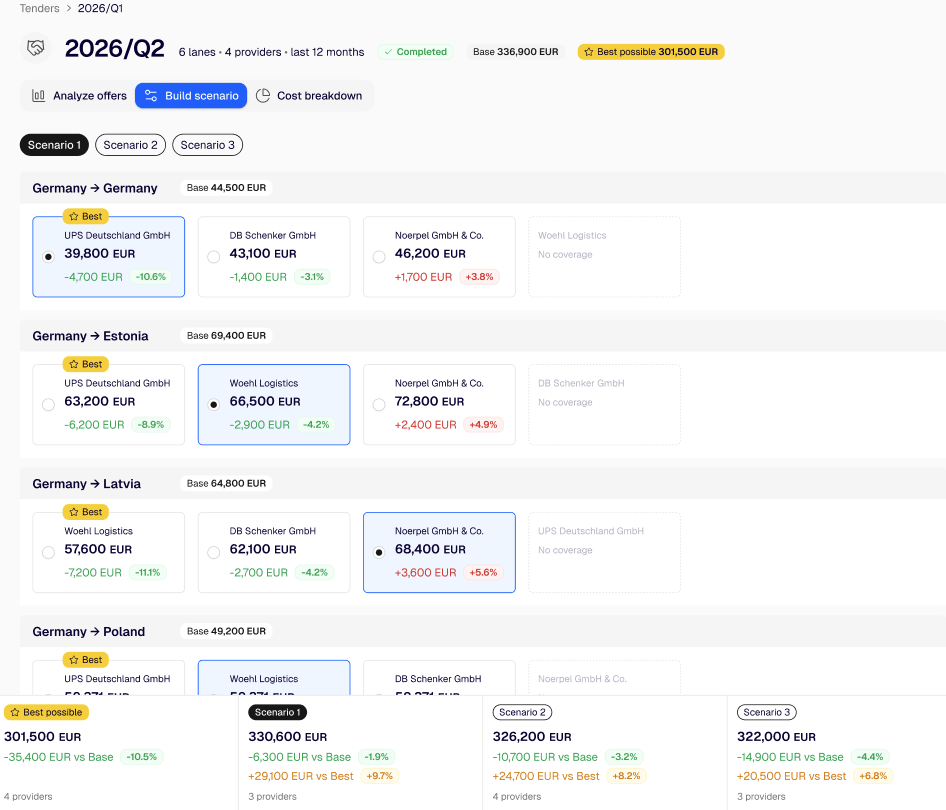
Task: Click the Scenario 1 label in summary footer
Action: 278,712
